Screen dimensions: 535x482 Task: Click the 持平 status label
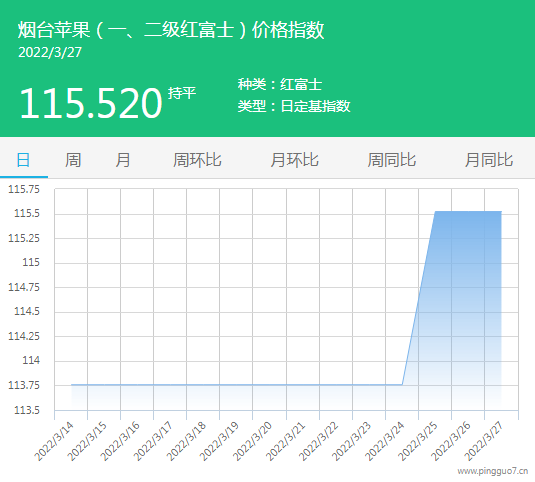(182, 93)
